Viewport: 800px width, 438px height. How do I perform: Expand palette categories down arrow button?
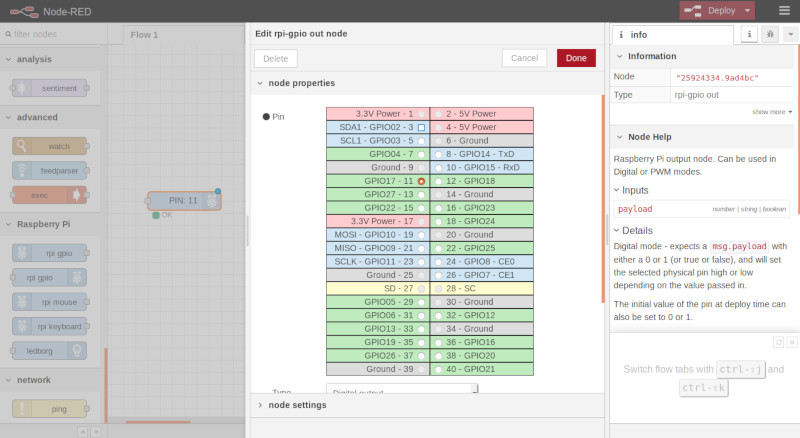click(x=96, y=432)
